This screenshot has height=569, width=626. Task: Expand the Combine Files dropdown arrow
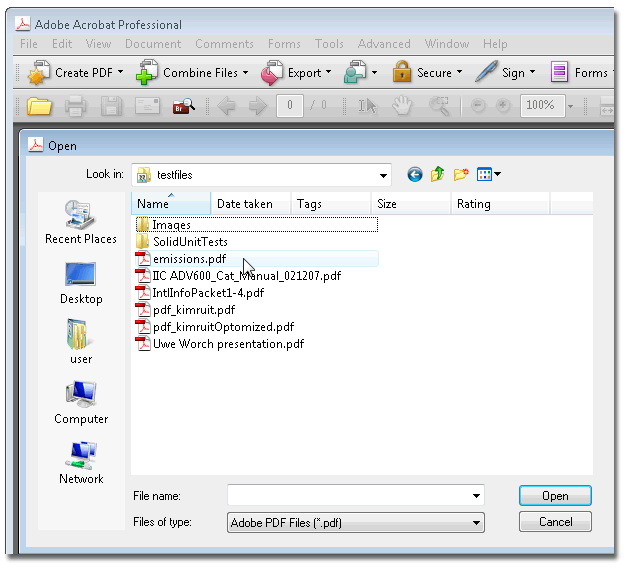245,72
